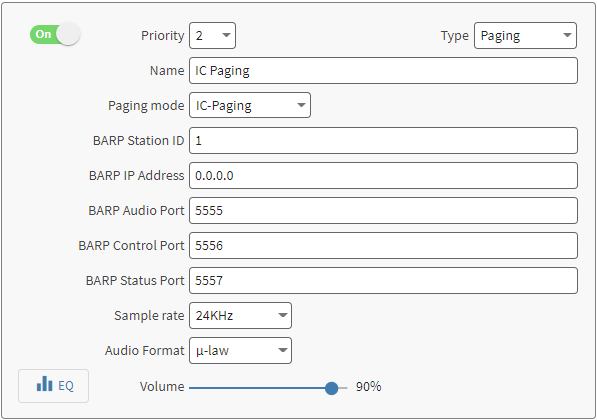The image size is (597, 420).
Task: Turn off the On toggle switch
Action: tap(55, 34)
